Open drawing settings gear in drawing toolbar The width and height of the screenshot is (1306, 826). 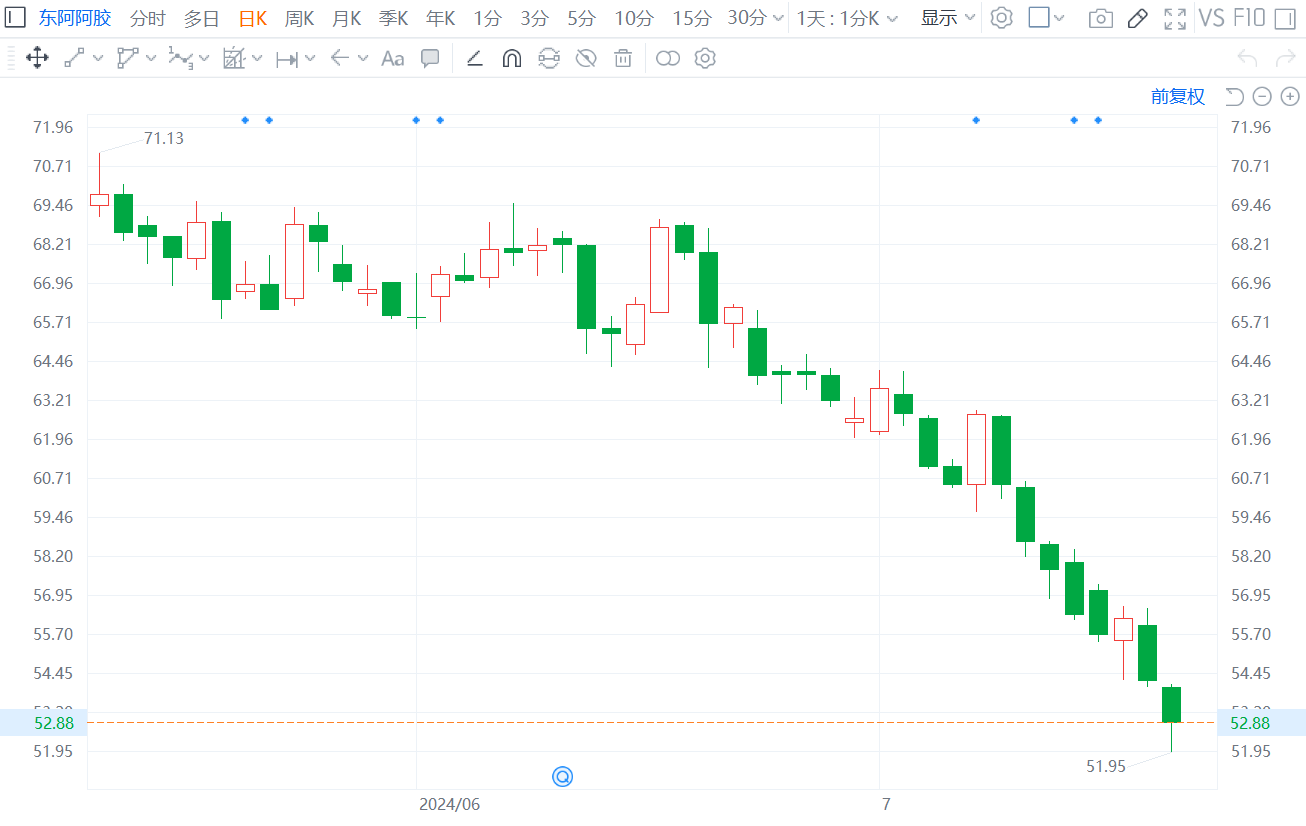coord(705,58)
